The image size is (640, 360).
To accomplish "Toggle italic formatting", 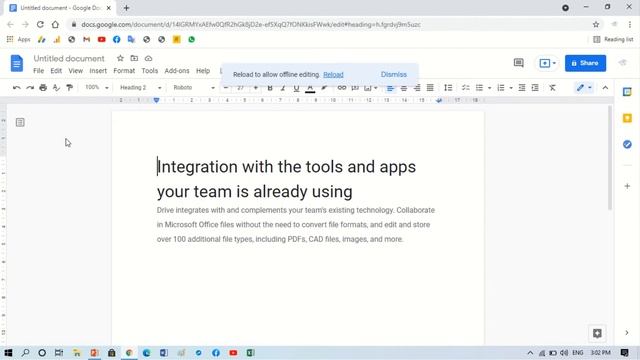I will point(283,88).
